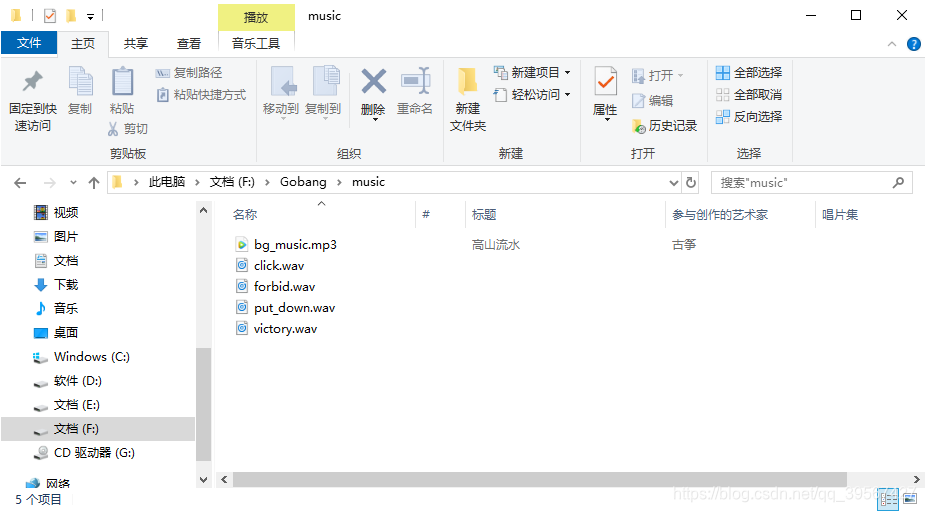Screen dimensions: 926x512
Task: Click Gobang in address breadcrumb
Action: (303, 182)
